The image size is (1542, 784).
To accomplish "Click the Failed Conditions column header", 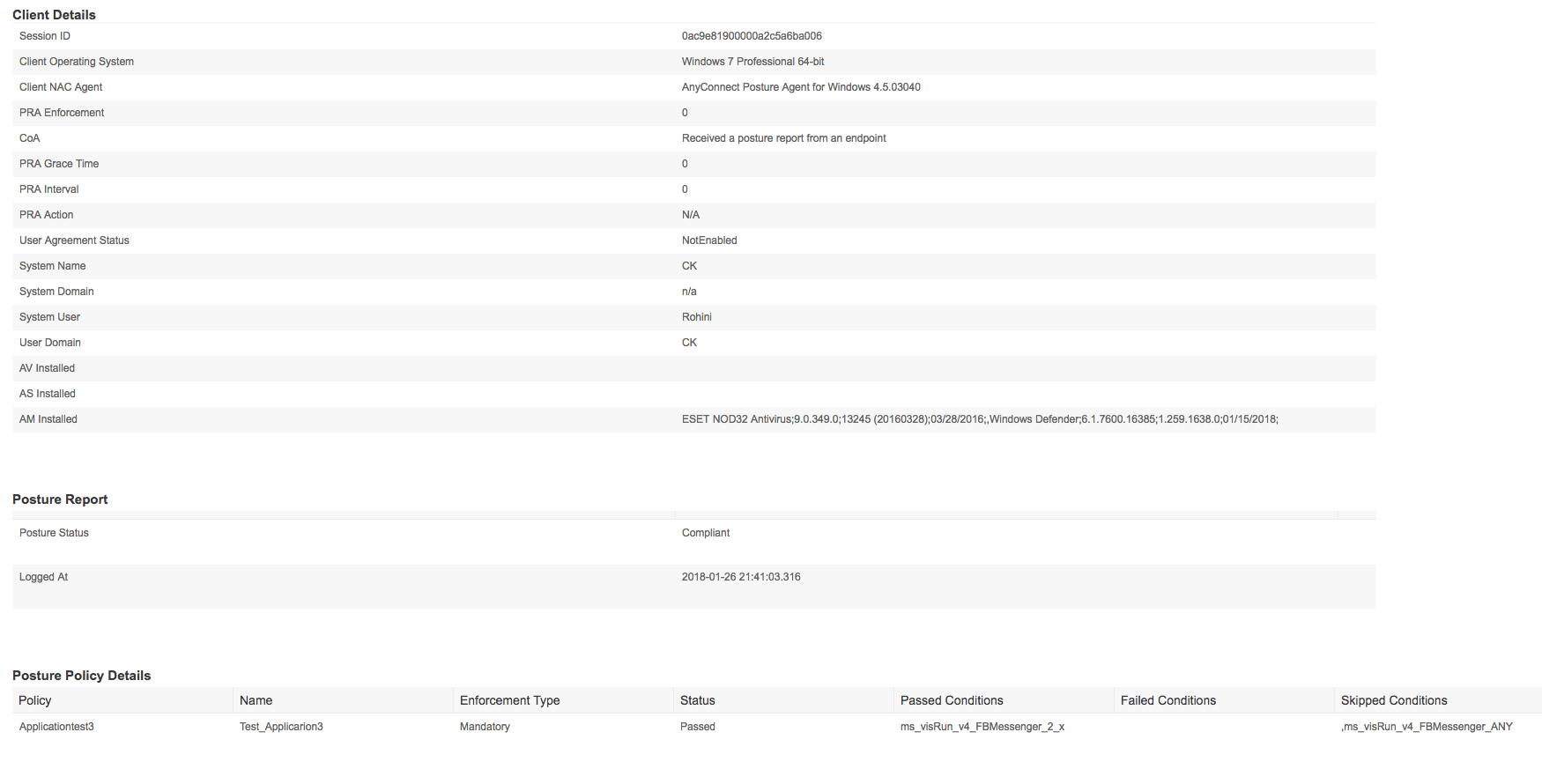I will [x=1168, y=700].
